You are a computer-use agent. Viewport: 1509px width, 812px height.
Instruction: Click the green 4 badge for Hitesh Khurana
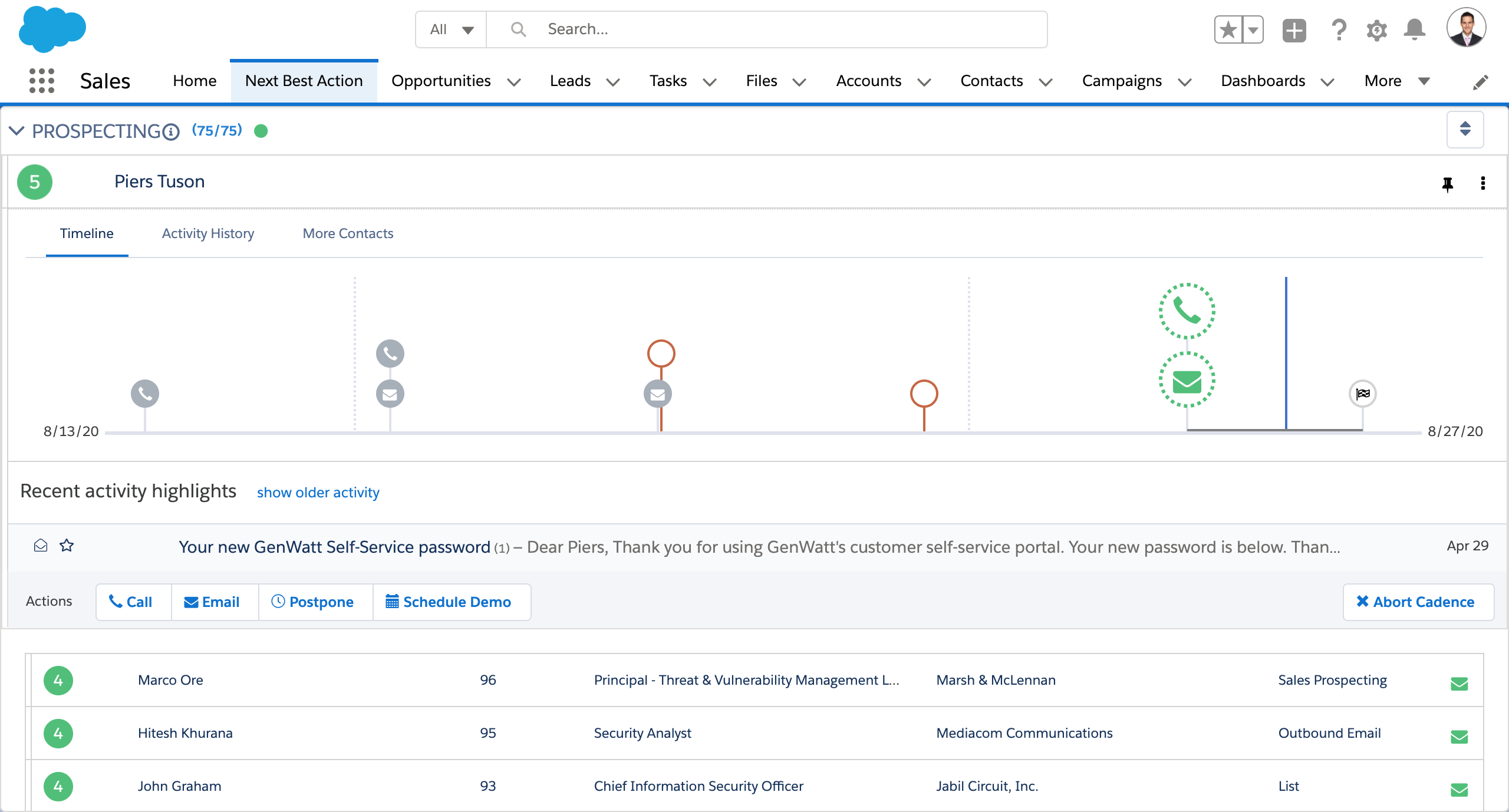(x=58, y=734)
